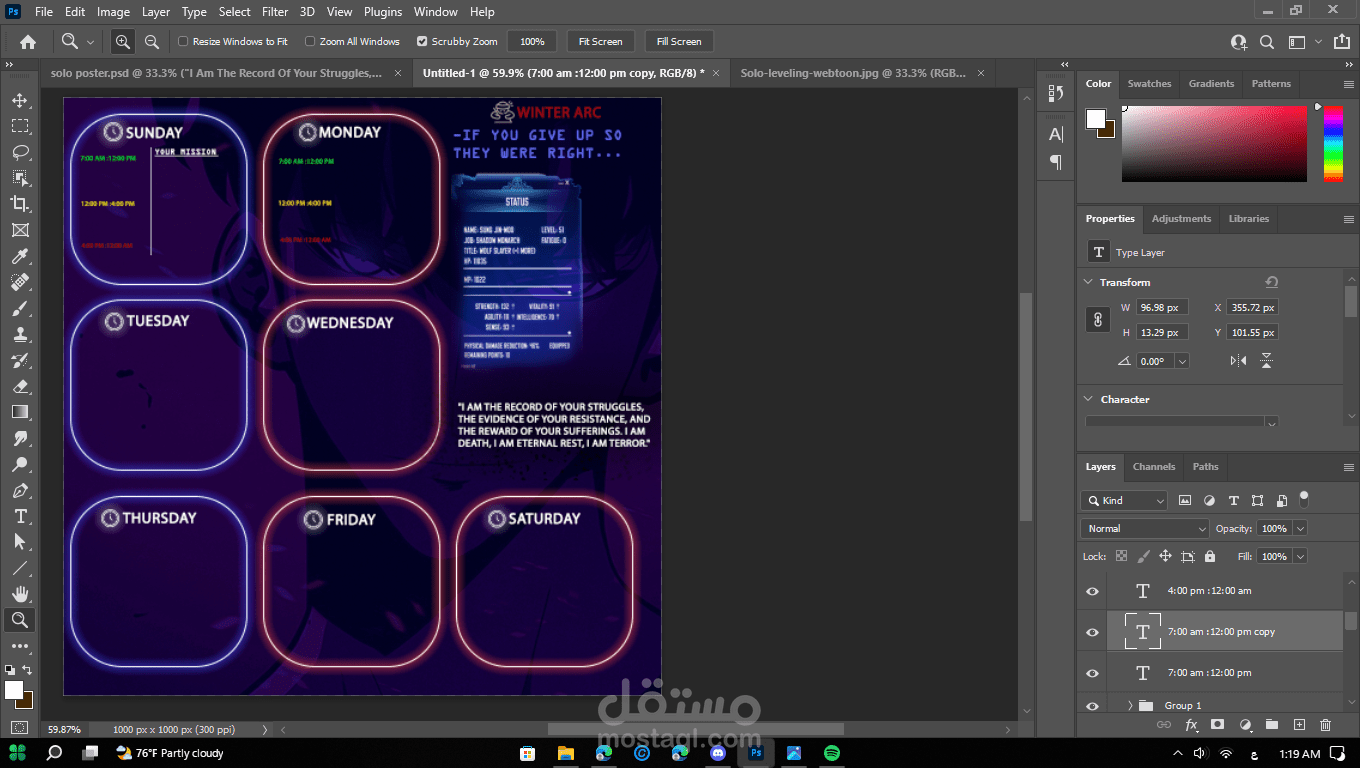Screen dimensions: 1360x768
Task: Open the layer filter Kind dropdown
Action: (1125, 500)
